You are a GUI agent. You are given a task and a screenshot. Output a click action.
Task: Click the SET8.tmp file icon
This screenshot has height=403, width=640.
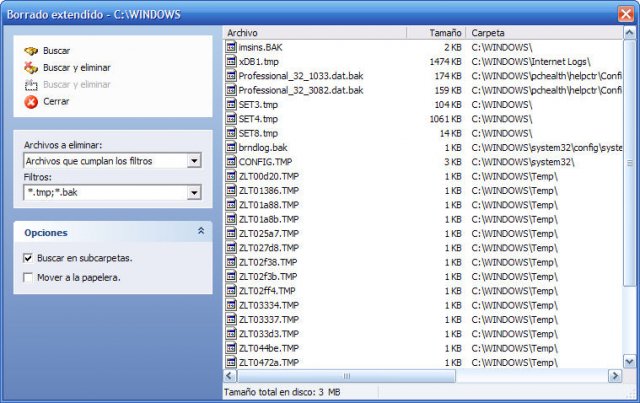tap(231, 133)
